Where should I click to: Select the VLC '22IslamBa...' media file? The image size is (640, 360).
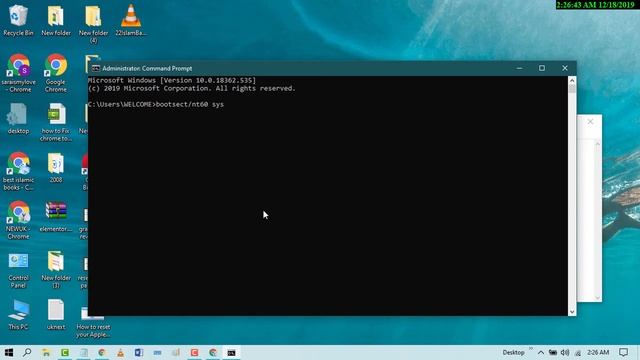[x=131, y=20]
